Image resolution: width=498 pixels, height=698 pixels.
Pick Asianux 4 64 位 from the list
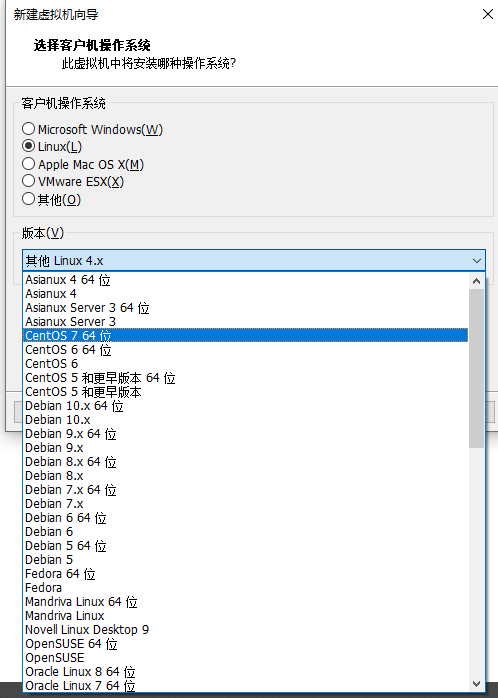coord(245,280)
